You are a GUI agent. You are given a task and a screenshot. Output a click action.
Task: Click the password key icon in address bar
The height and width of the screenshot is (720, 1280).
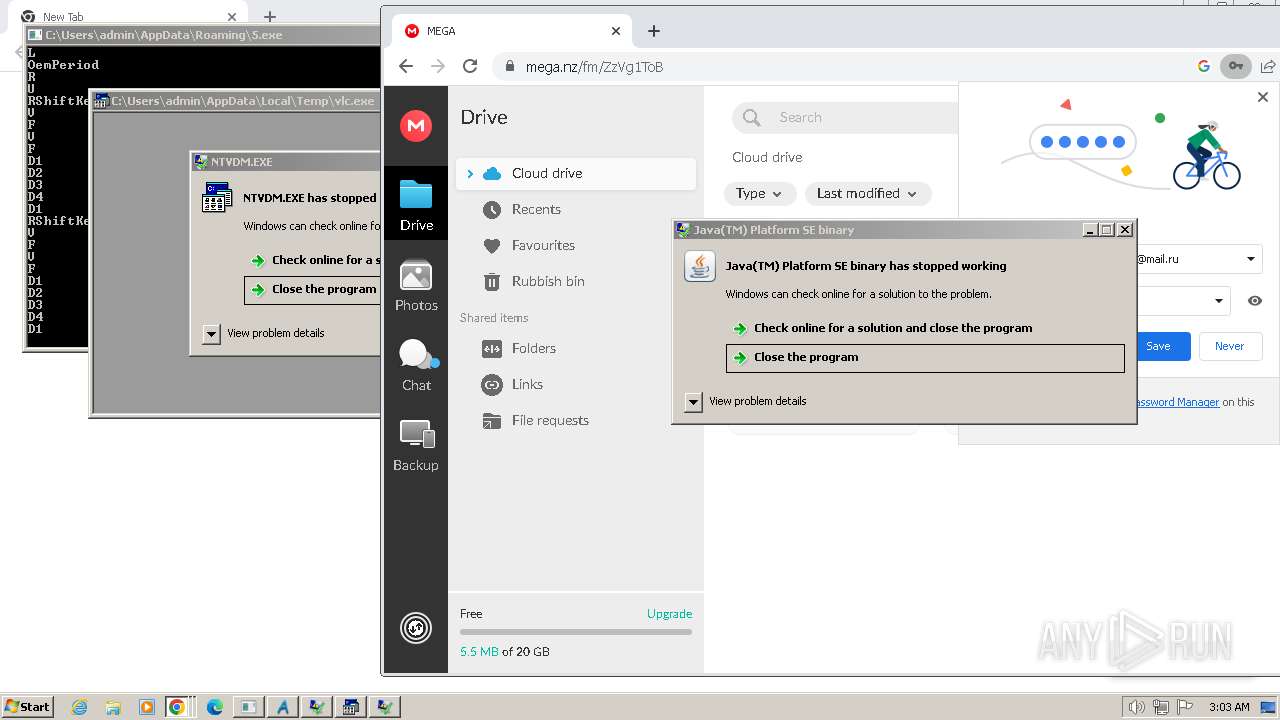pos(1236,66)
